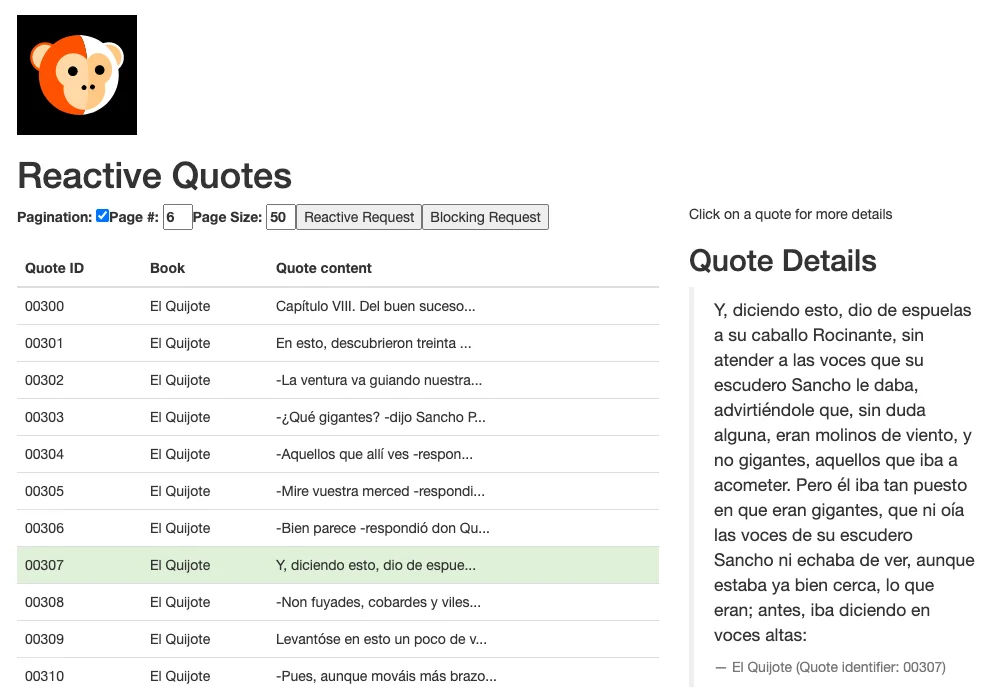Open quote 'En esto, descubrieron treinta ...'
The image size is (1001, 694).
click(373, 343)
